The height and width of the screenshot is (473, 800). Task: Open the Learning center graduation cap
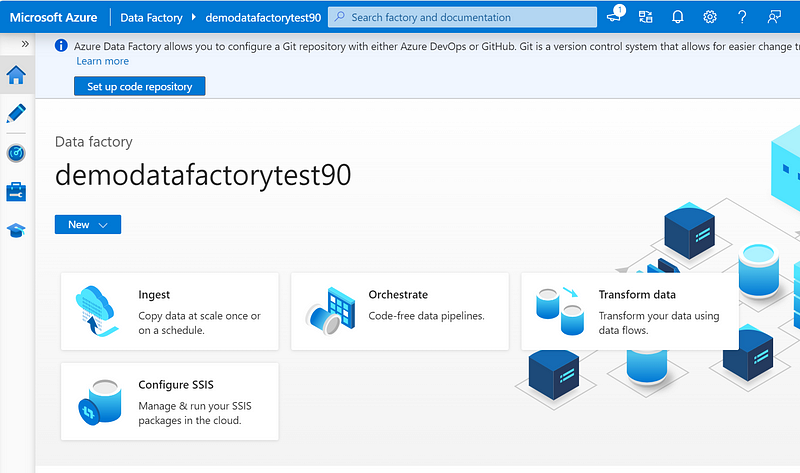[16, 231]
